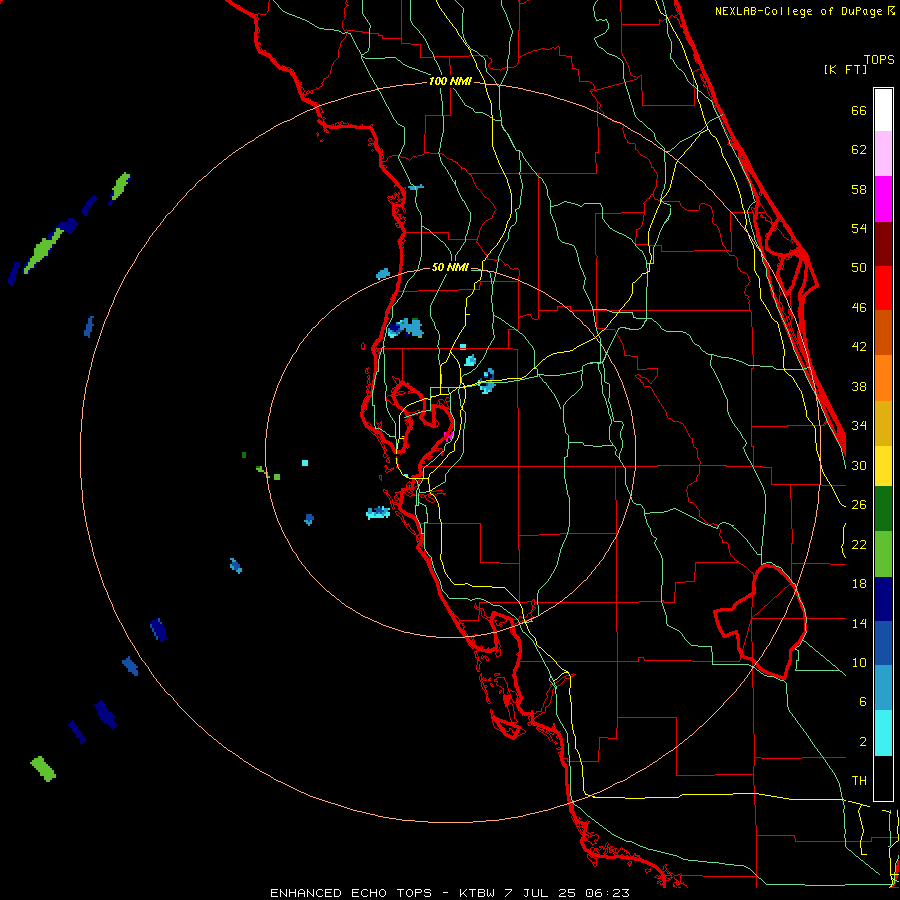Image resolution: width=900 pixels, height=900 pixels.
Task: Click the 06:23 timestamp in the caption
Action: point(608,893)
